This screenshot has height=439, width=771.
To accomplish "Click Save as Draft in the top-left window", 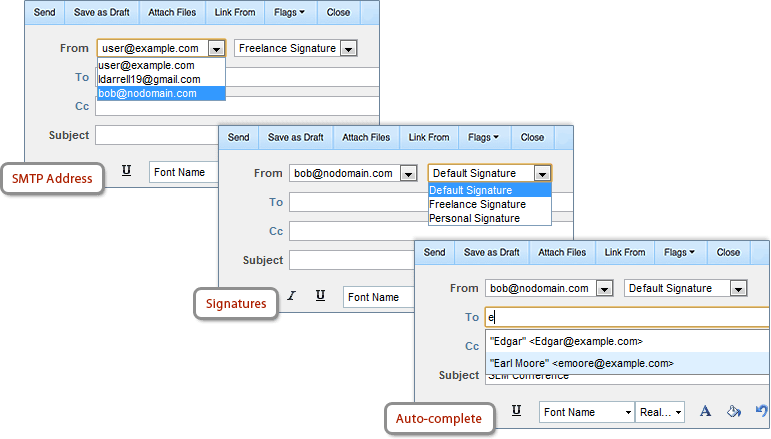I will pyautogui.click(x=99, y=13).
